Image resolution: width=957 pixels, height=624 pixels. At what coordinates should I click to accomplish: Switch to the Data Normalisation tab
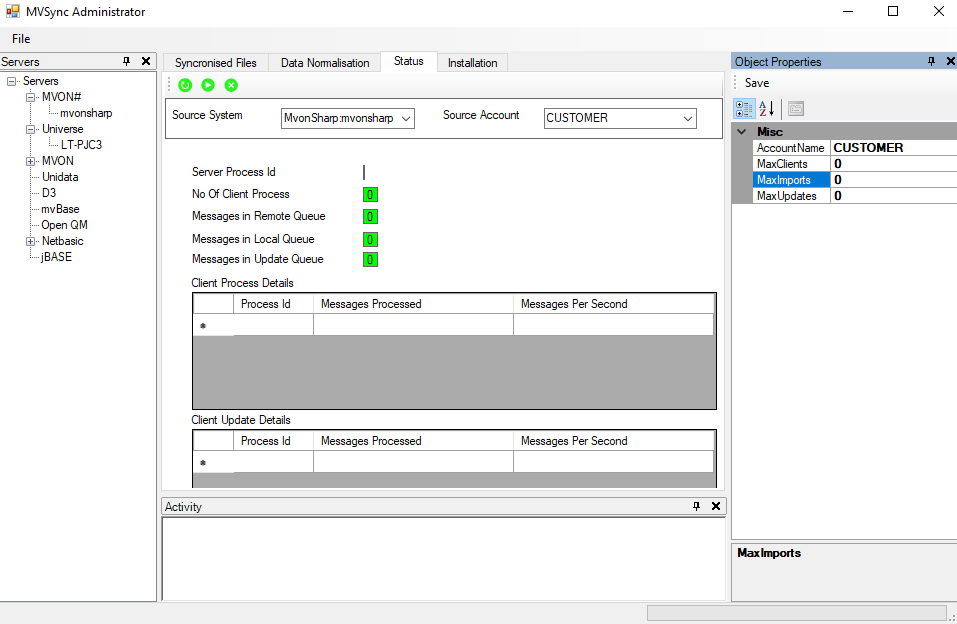(x=325, y=63)
